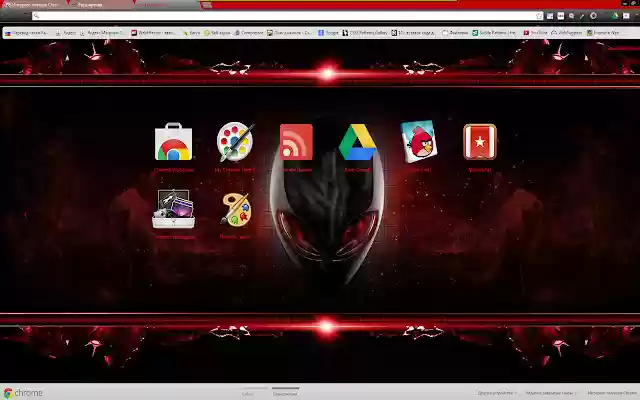Viewport: 640px width, 400px height.
Task: Open the Google Drive app
Action: (358, 142)
